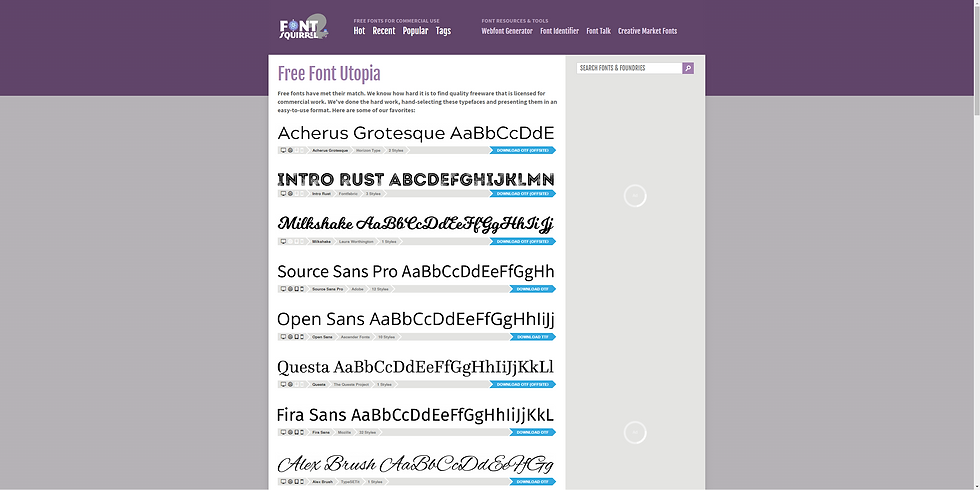This screenshot has height=490, width=980.
Task: Click desktop license icon for Source Sans Pro
Action: 283,289
